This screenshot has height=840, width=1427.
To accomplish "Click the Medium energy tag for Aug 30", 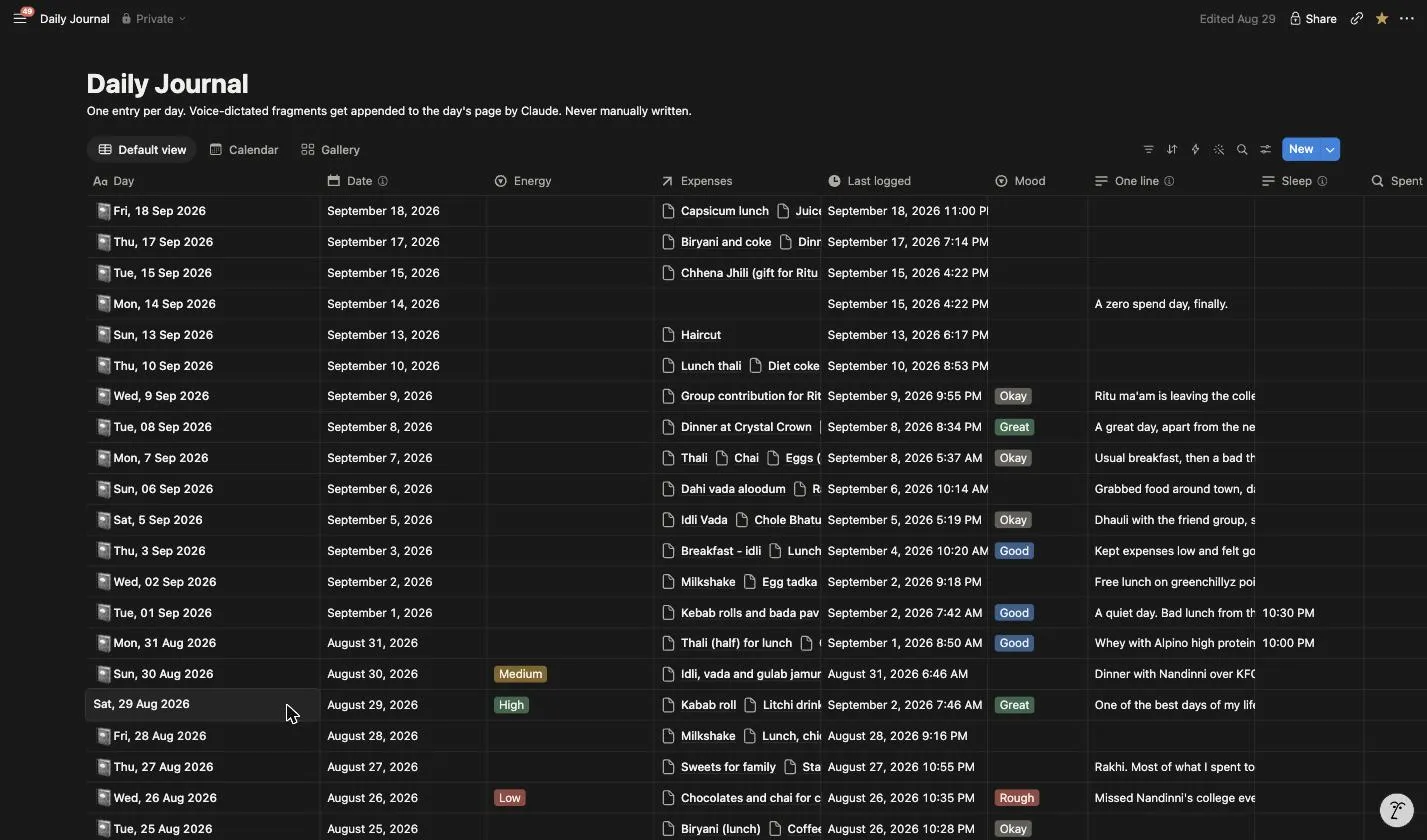I will pos(520,674).
